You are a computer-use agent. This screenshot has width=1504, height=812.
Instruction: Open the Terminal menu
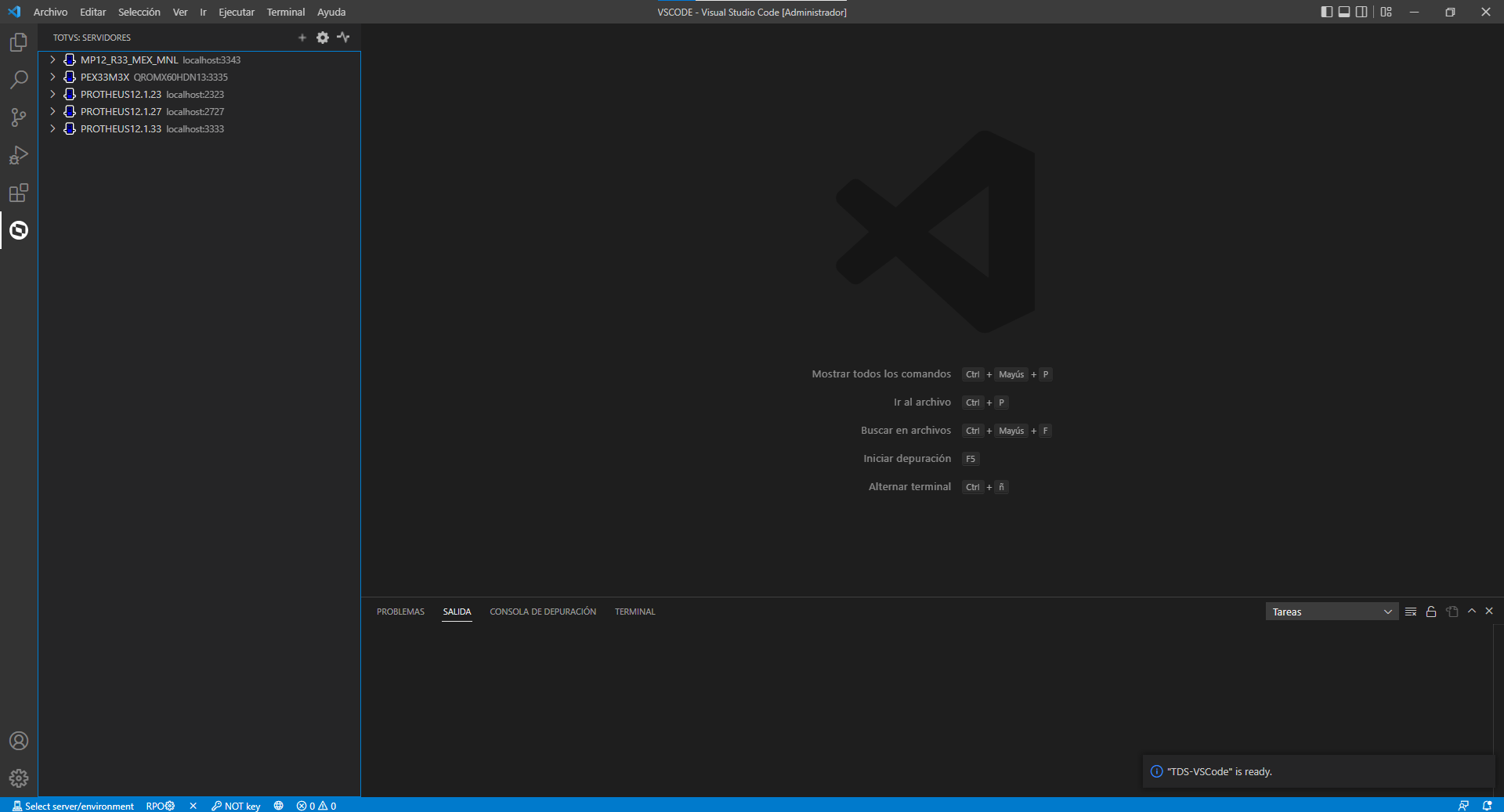click(x=286, y=12)
